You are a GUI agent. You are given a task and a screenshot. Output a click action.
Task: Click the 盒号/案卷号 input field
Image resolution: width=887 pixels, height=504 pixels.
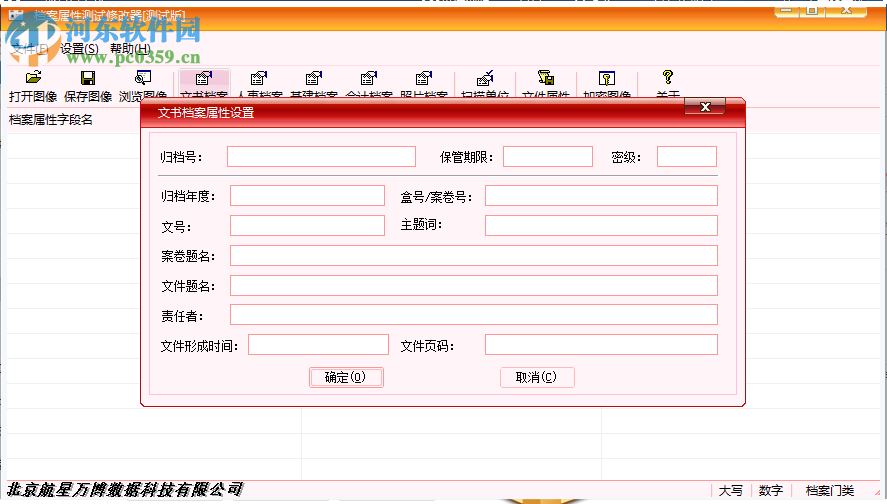(x=601, y=196)
